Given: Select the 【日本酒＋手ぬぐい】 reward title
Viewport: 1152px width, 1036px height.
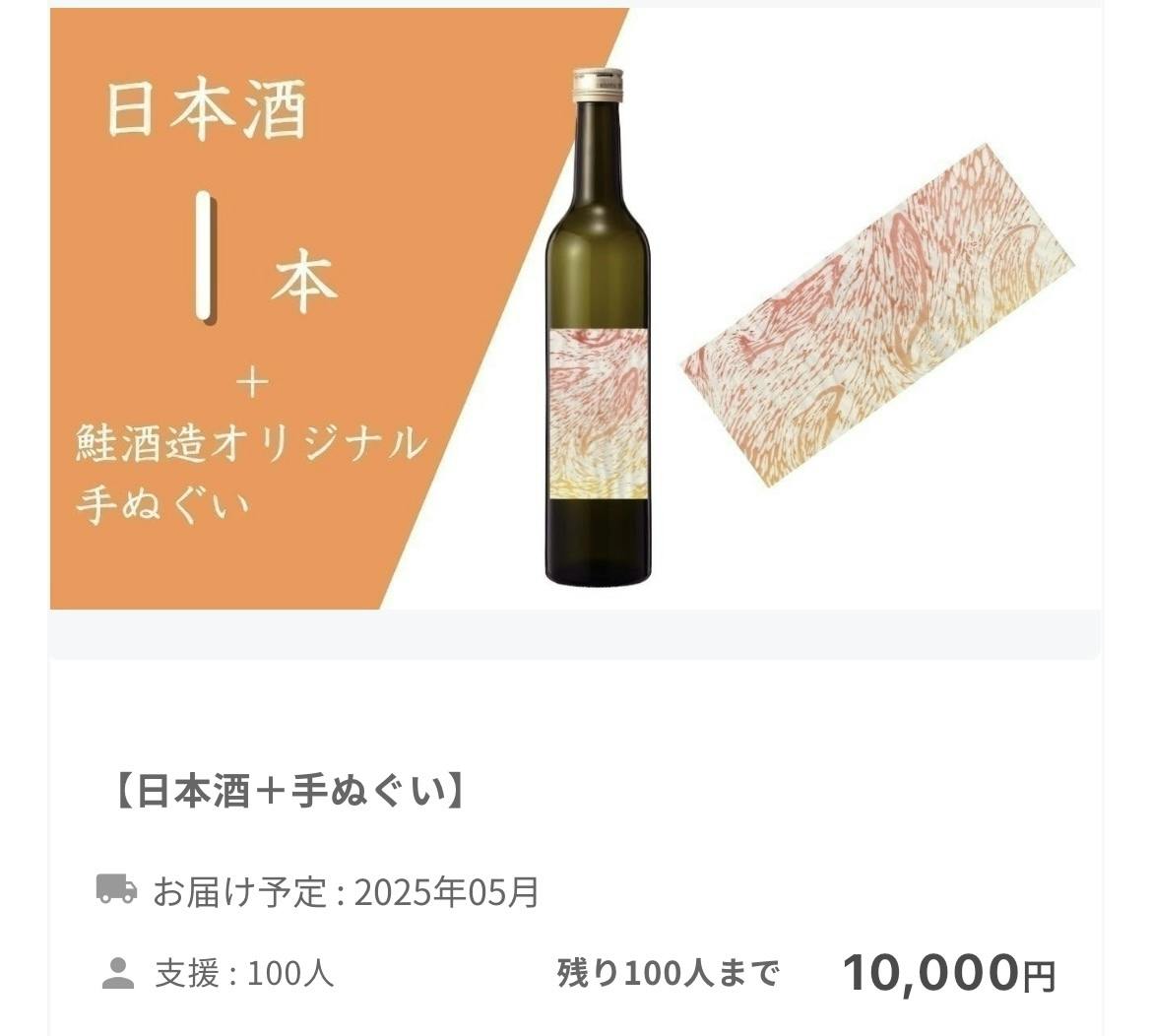Looking at the screenshot, I should (x=288, y=793).
